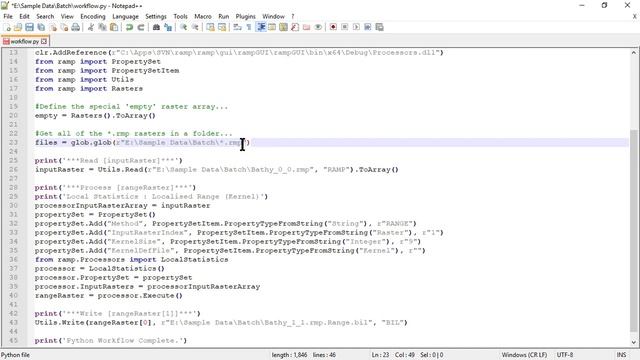Click the 'UTF-8' encoding status entry
The width and height of the screenshot is (640, 360).
(x=565, y=355)
